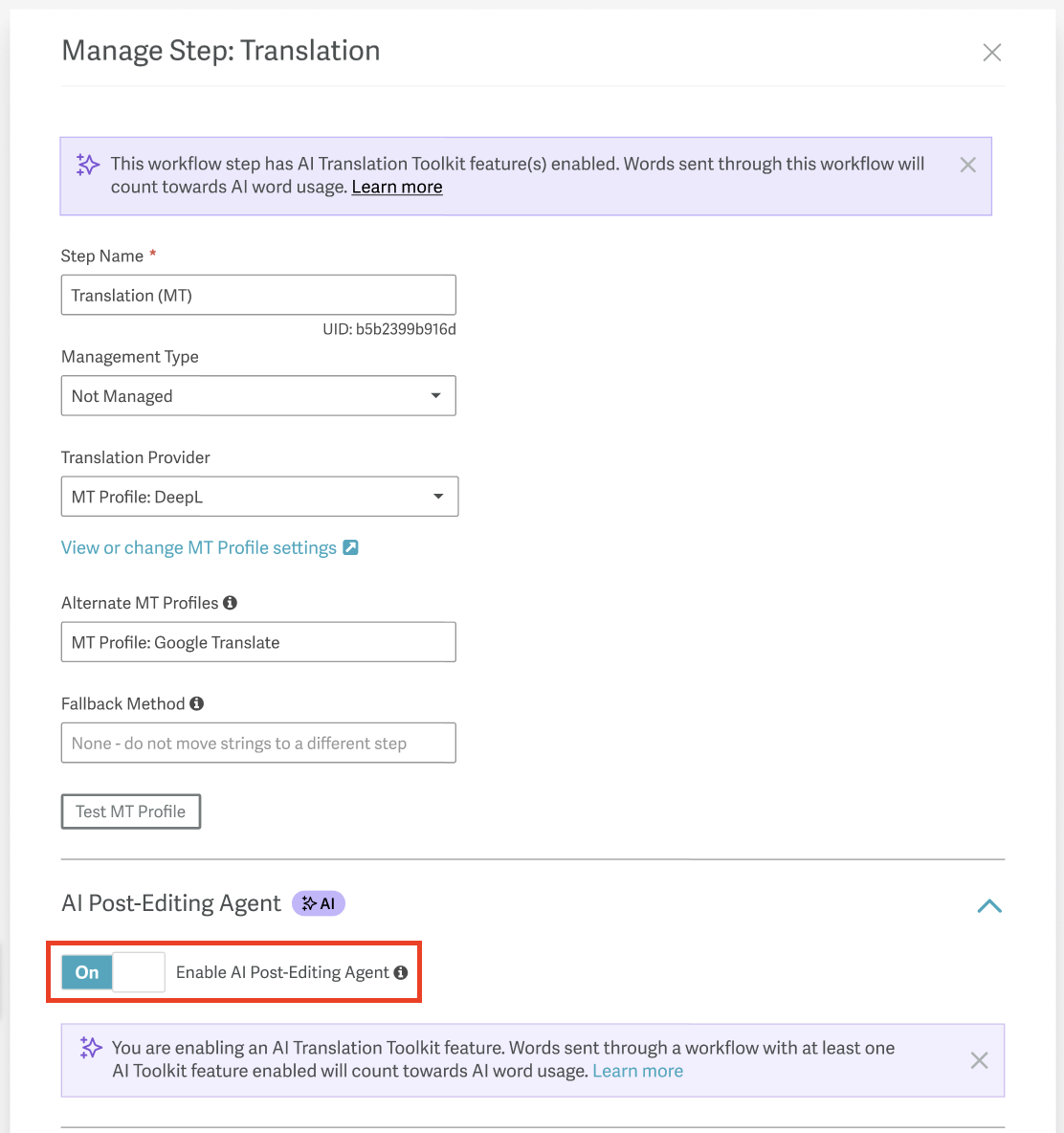Select the Fallback Method field

(258, 743)
